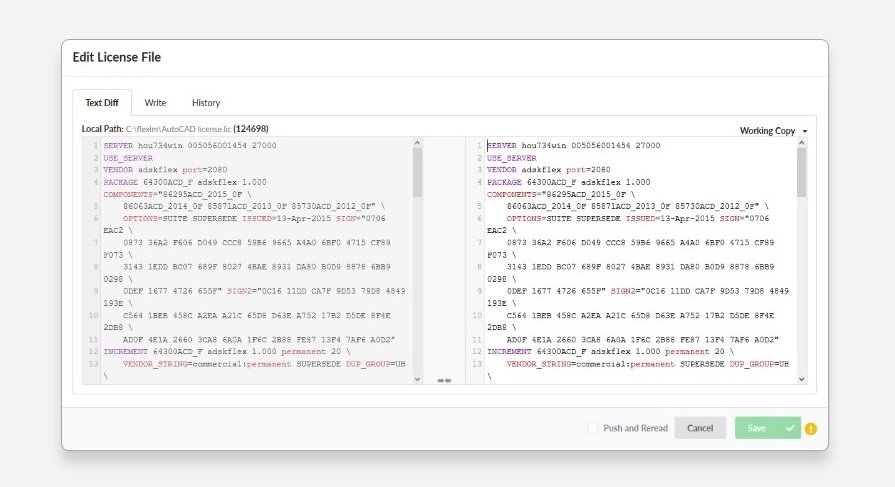
Task: Click the left pane vertical scrollbar thumb
Action: coord(417,172)
